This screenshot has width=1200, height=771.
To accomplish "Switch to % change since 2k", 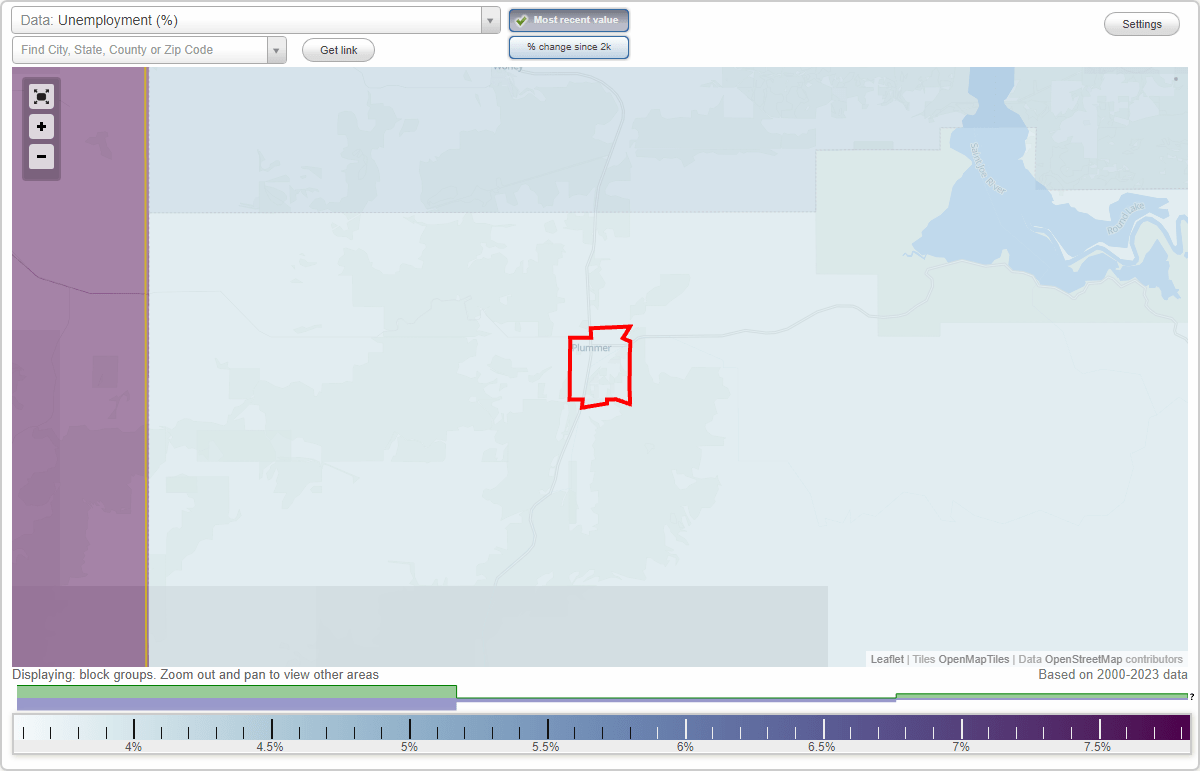I will 569,47.
